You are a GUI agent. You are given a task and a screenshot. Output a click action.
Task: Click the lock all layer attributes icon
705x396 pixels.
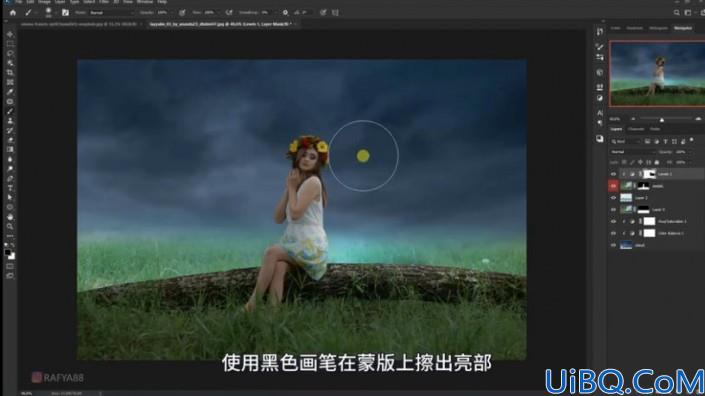pos(657,162)
